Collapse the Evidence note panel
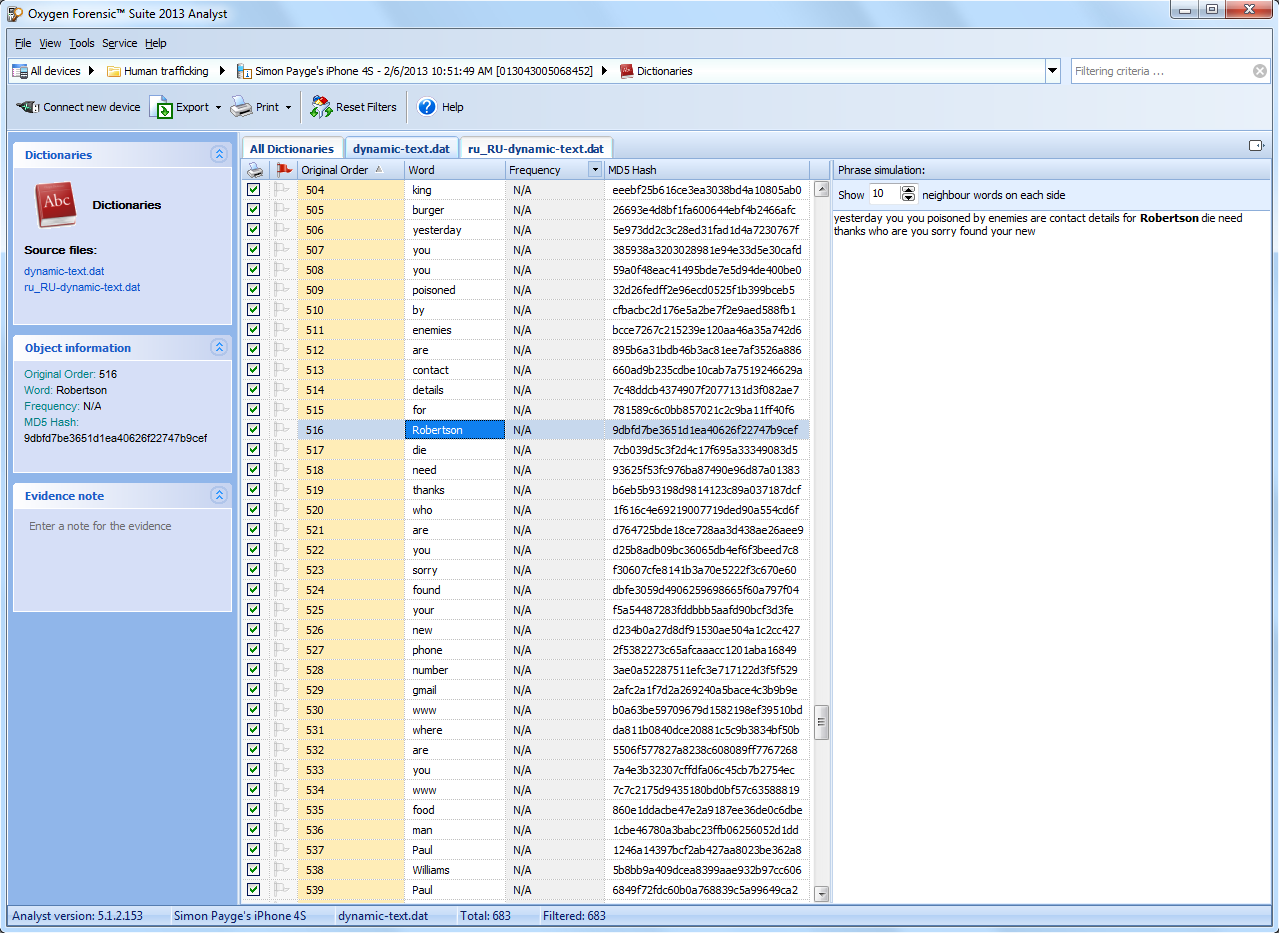 point(219,496)
